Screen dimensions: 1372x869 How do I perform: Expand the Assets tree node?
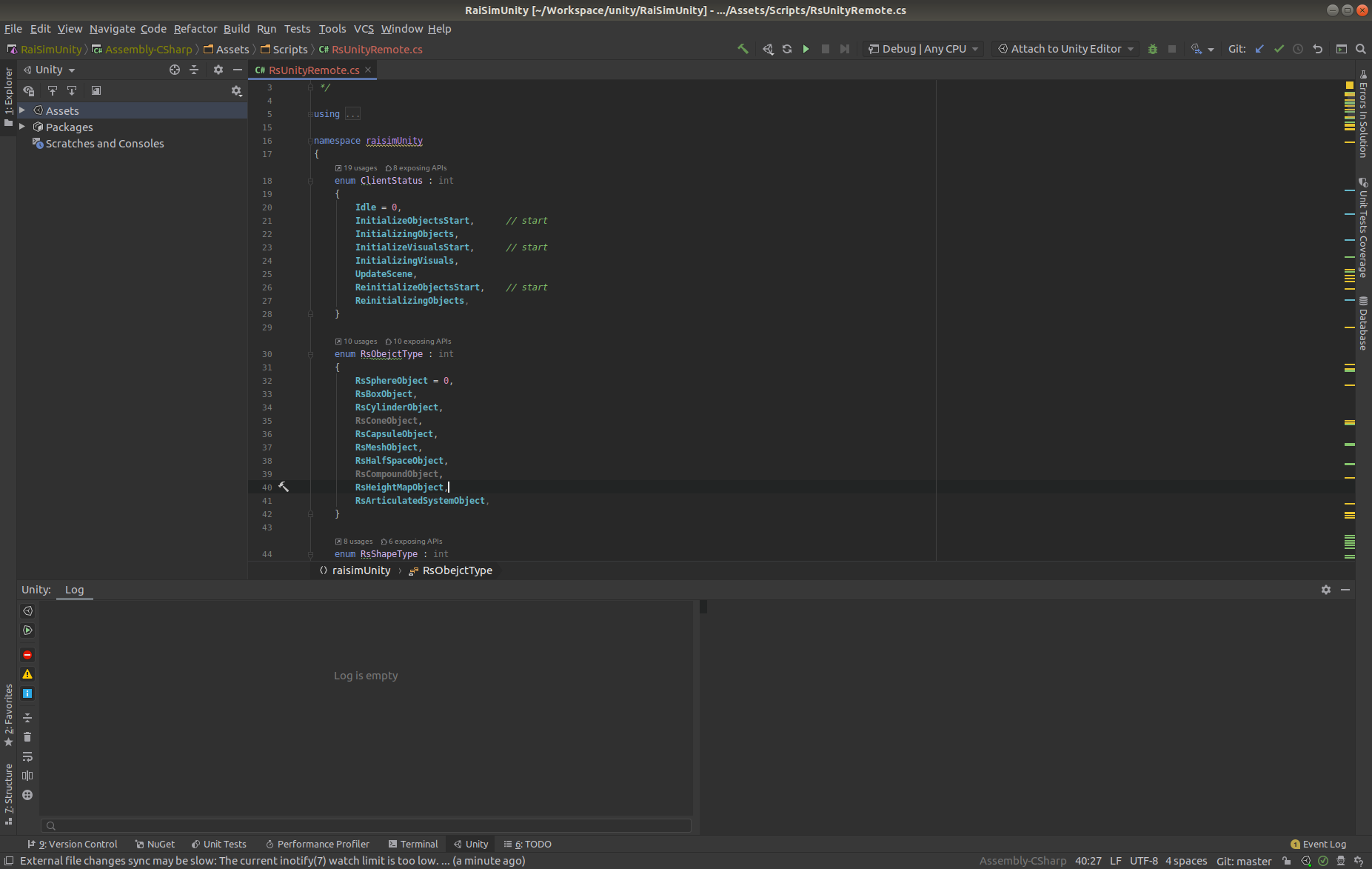pyautogui.click(x=22, y=110)
